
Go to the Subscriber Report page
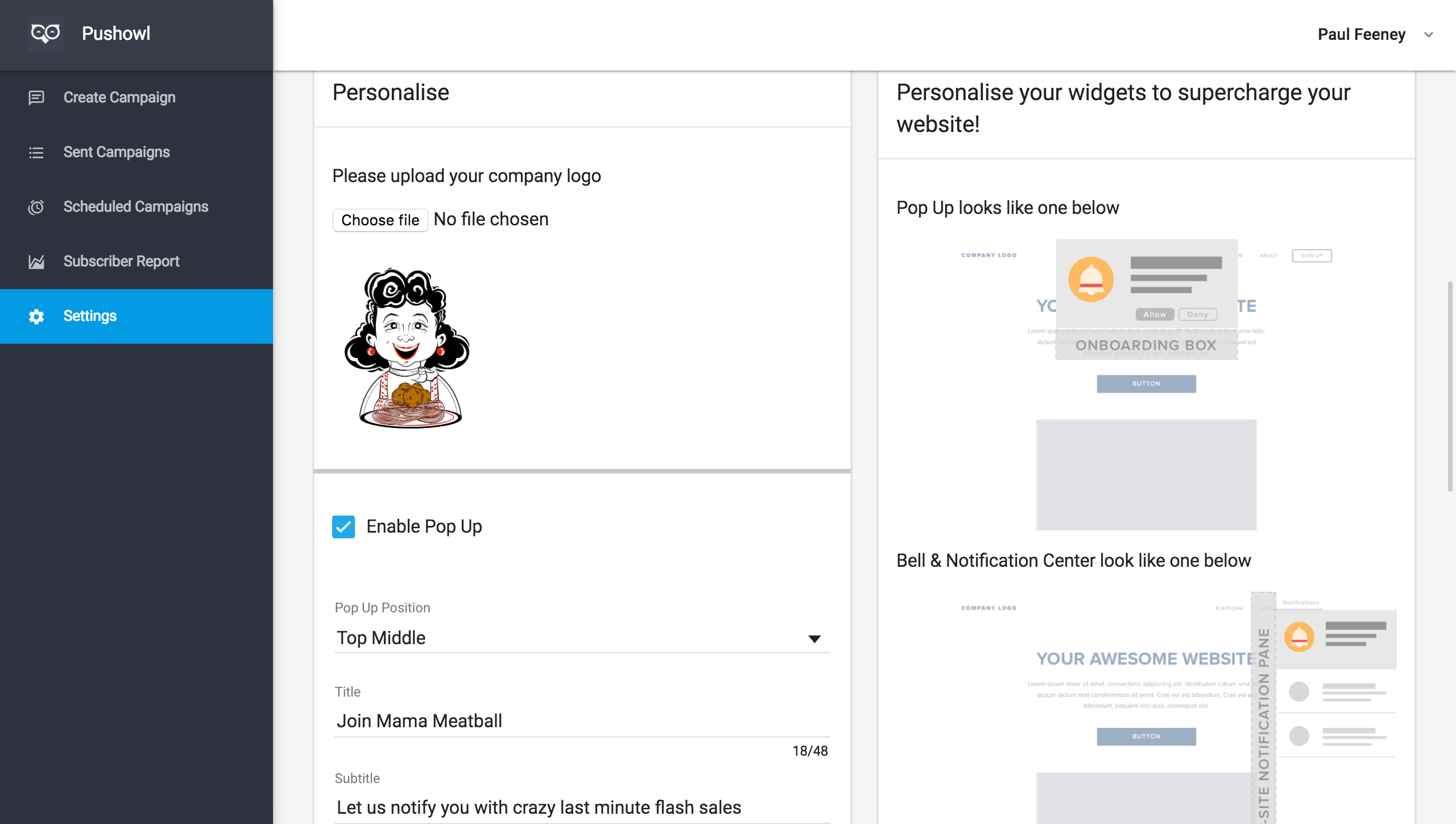click(x=121, y=262)
